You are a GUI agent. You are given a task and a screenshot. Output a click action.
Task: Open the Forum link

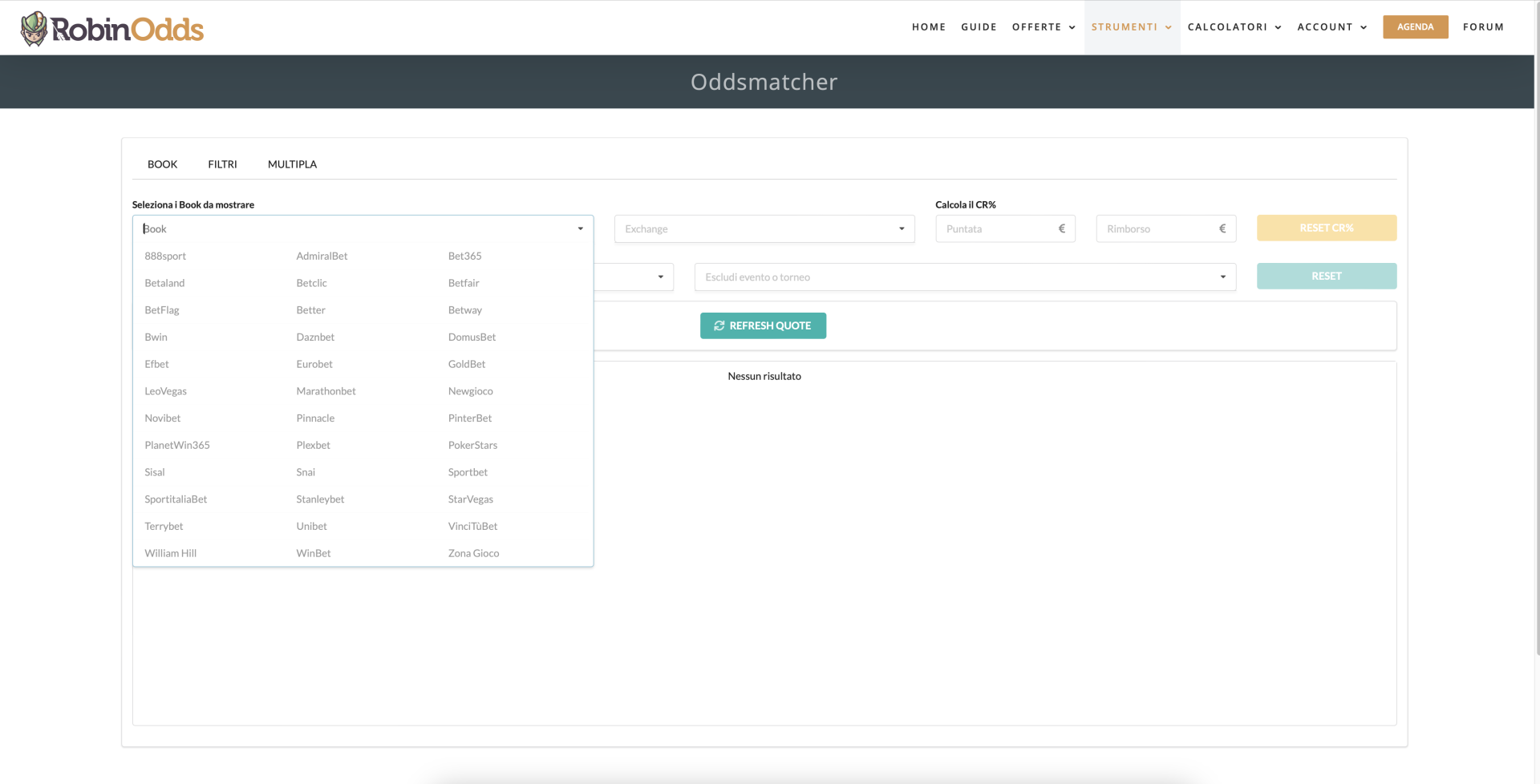pos(1483,27)
